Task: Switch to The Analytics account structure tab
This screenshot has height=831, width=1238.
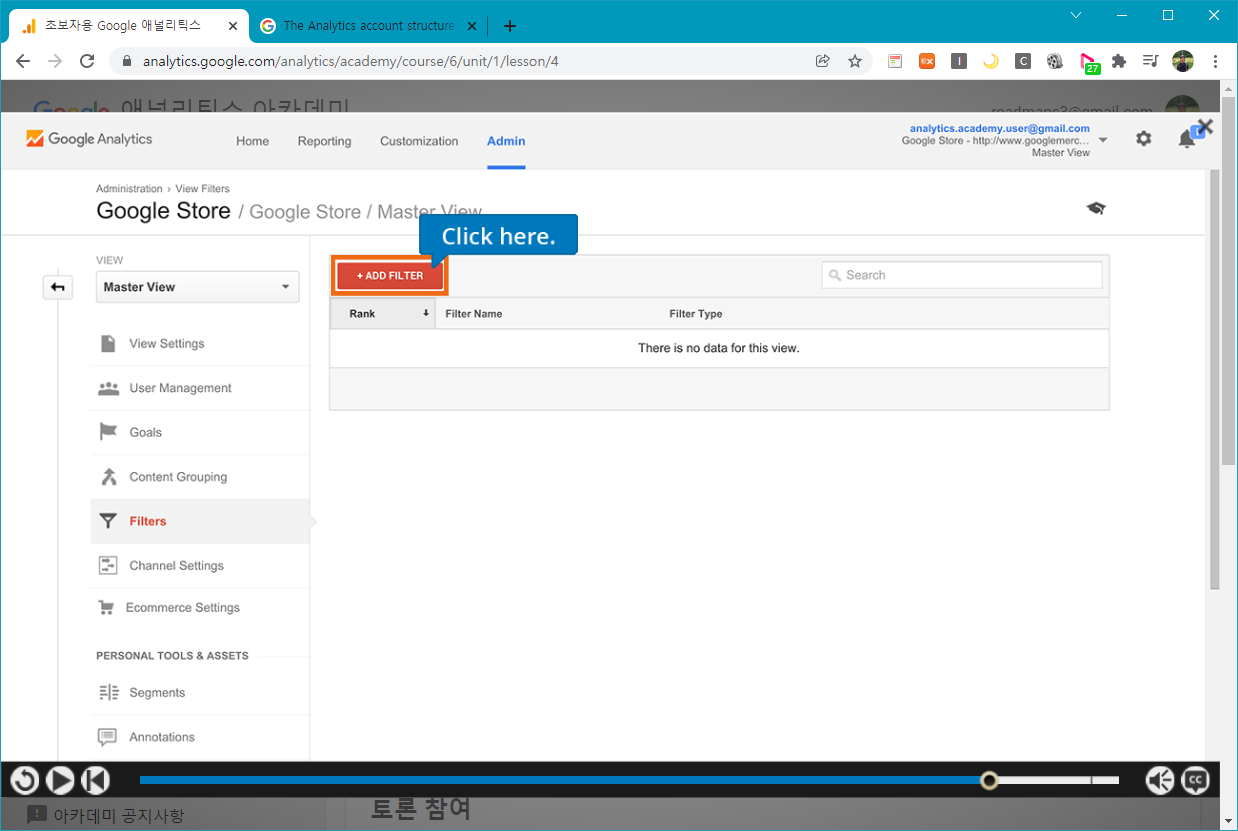Action: click(368, 26)
